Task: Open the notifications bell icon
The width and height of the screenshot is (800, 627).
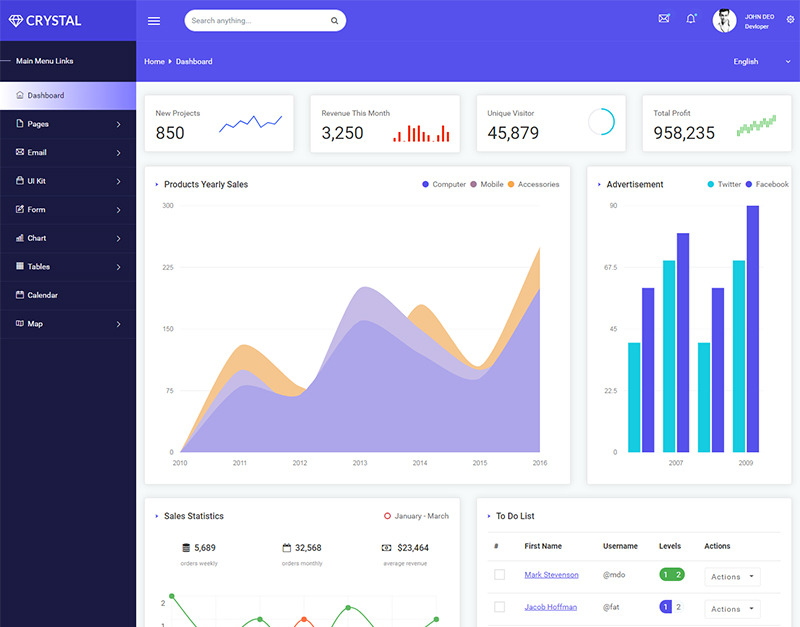Action: (691, 19)
